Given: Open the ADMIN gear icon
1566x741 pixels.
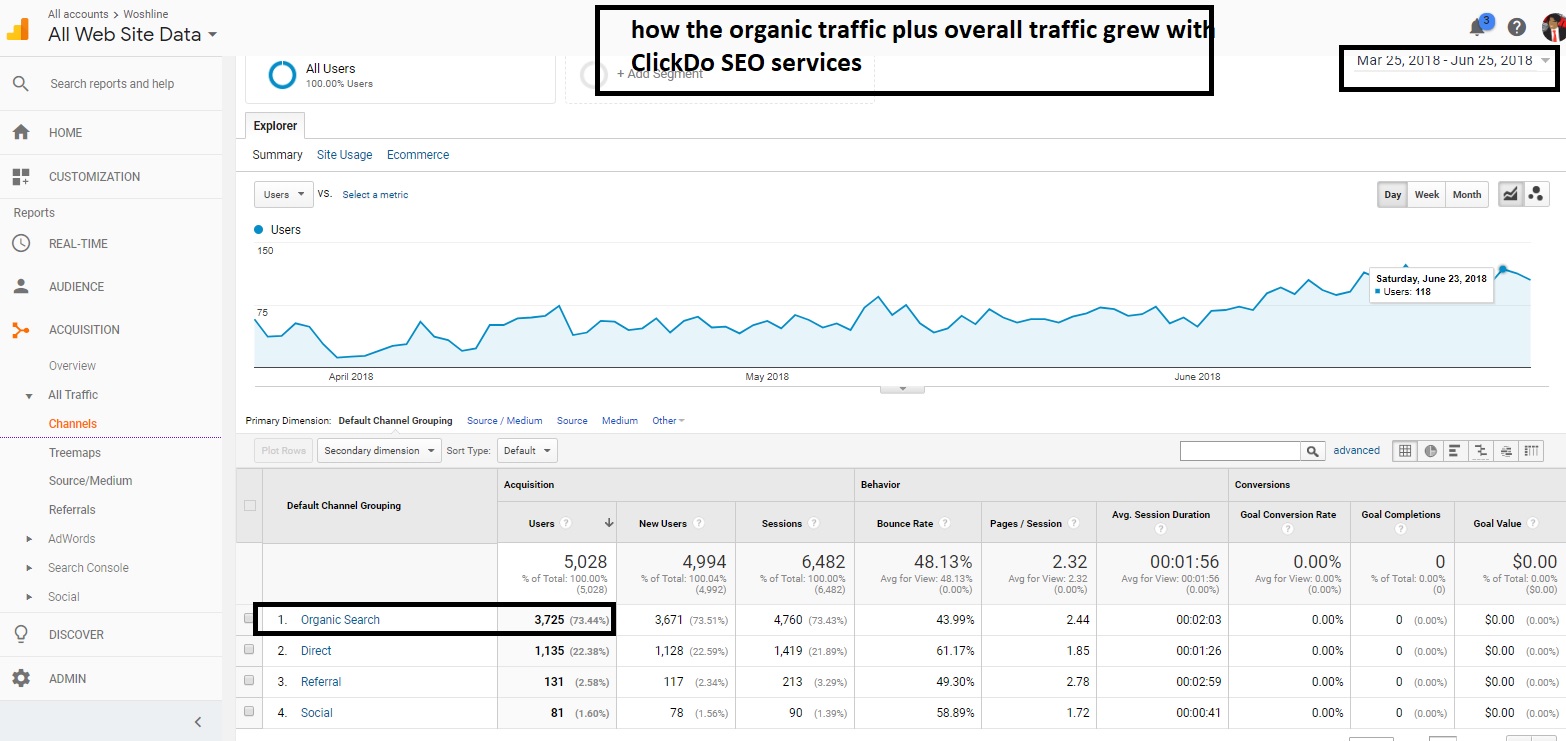Looking at the screenshot, I should tap(21, 678).
